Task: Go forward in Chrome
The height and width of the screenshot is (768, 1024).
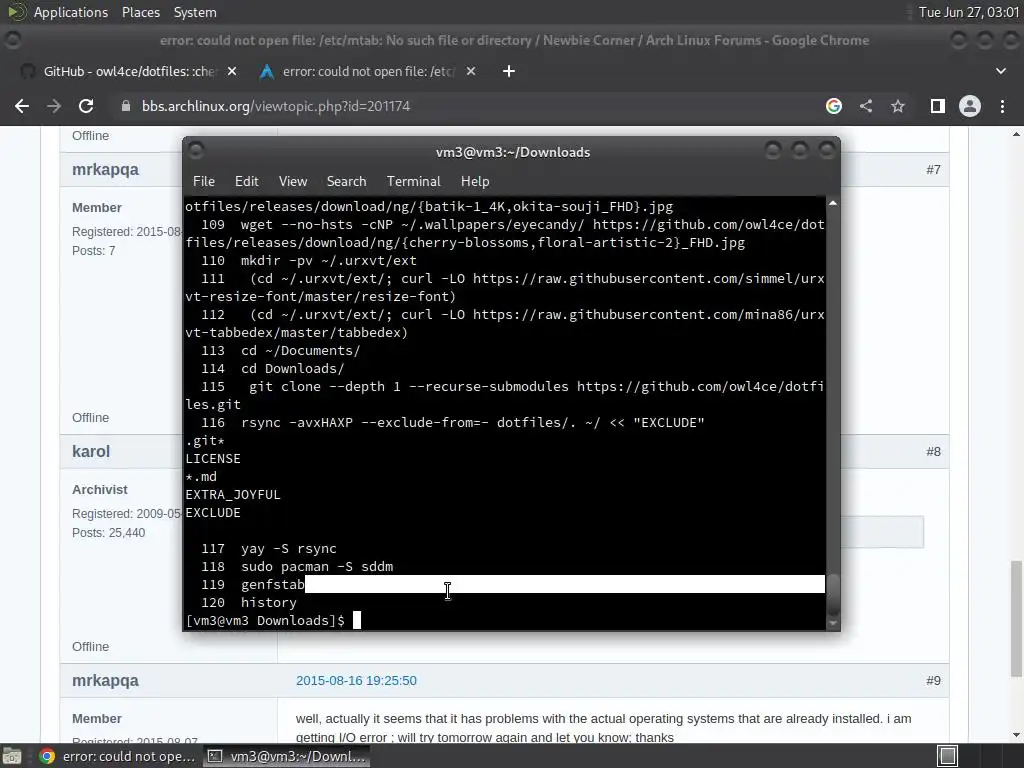Action: [54, 106]
